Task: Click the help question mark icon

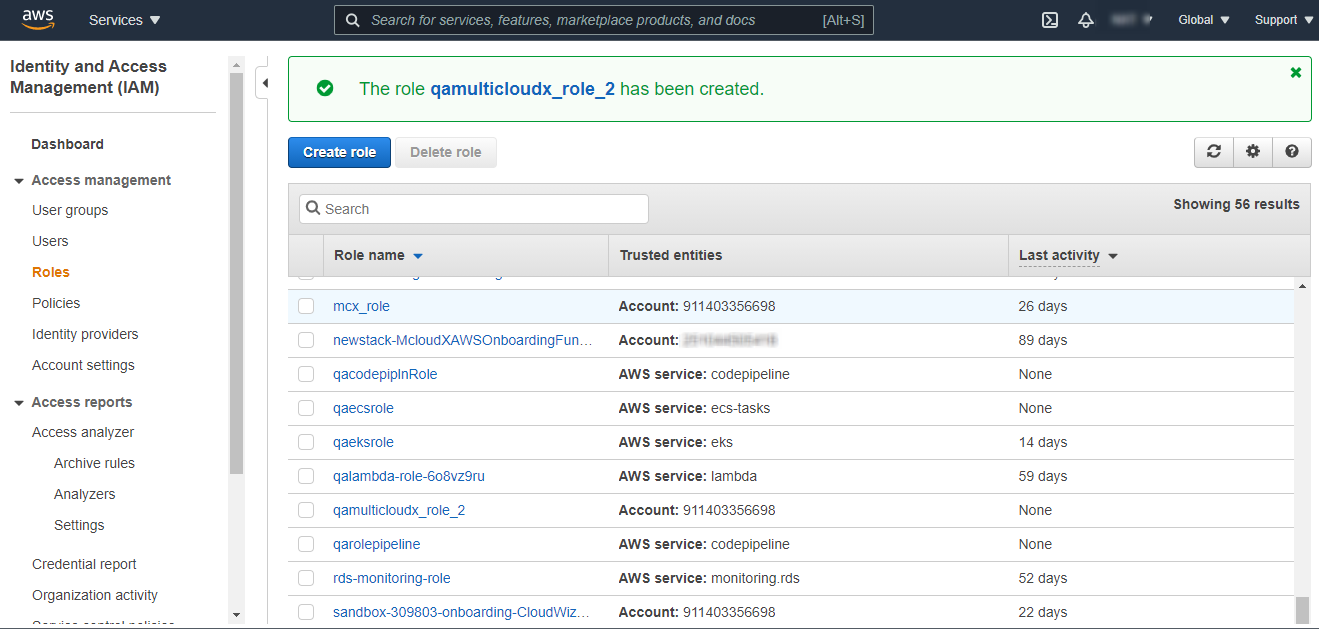Action: click(1292, 152)
